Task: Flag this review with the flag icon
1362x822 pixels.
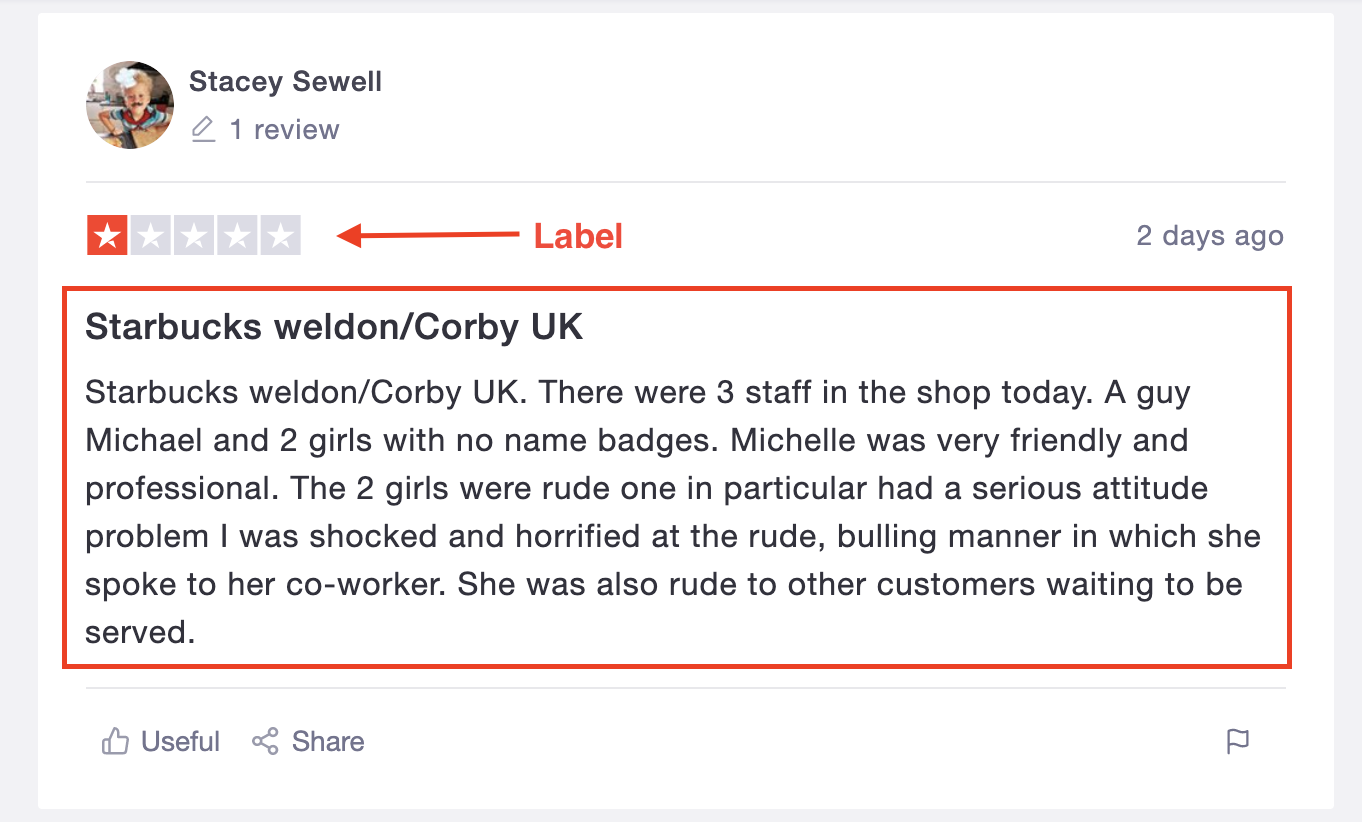Action: coord(1238,741)
